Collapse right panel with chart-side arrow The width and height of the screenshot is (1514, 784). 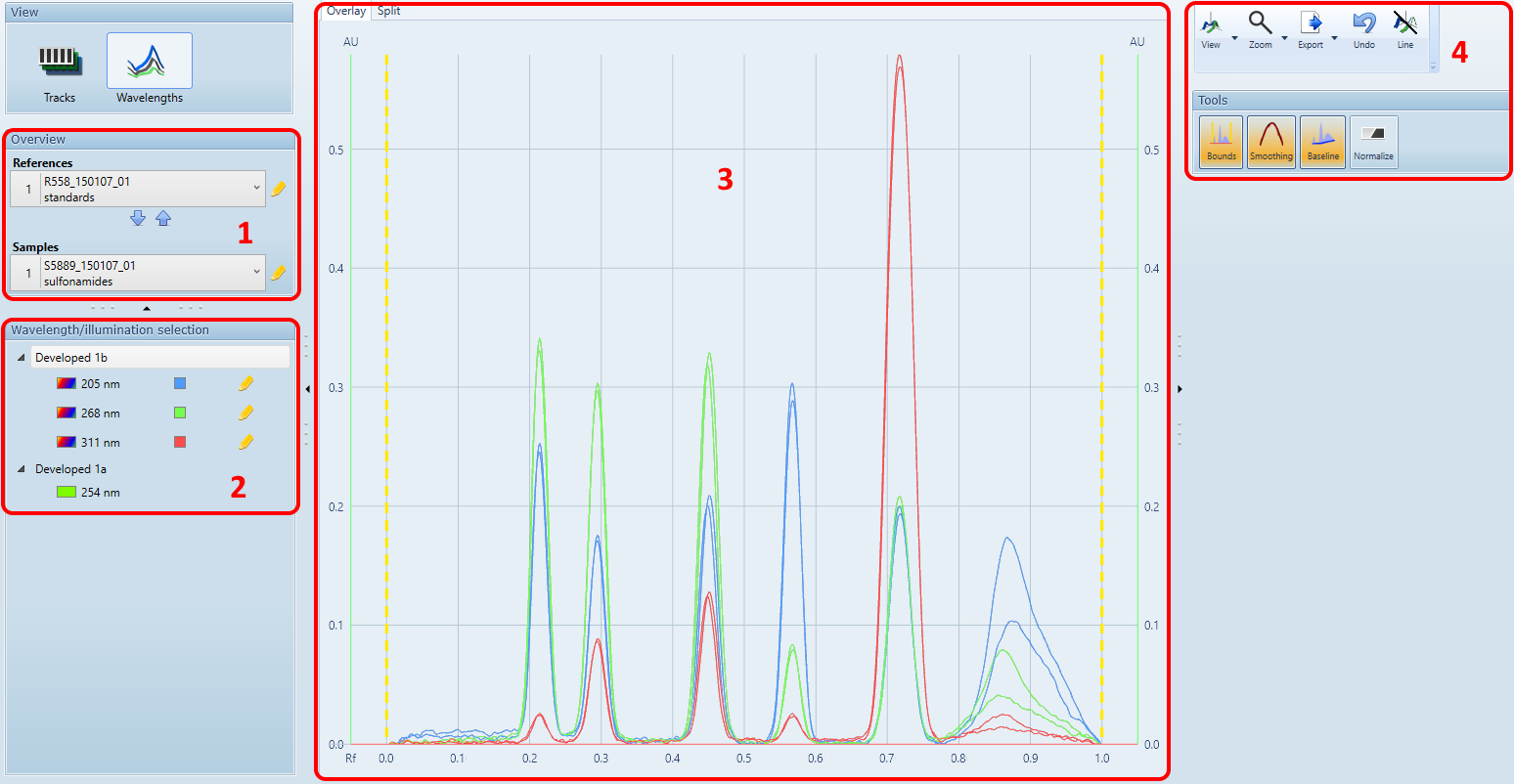pos(1180,389)
